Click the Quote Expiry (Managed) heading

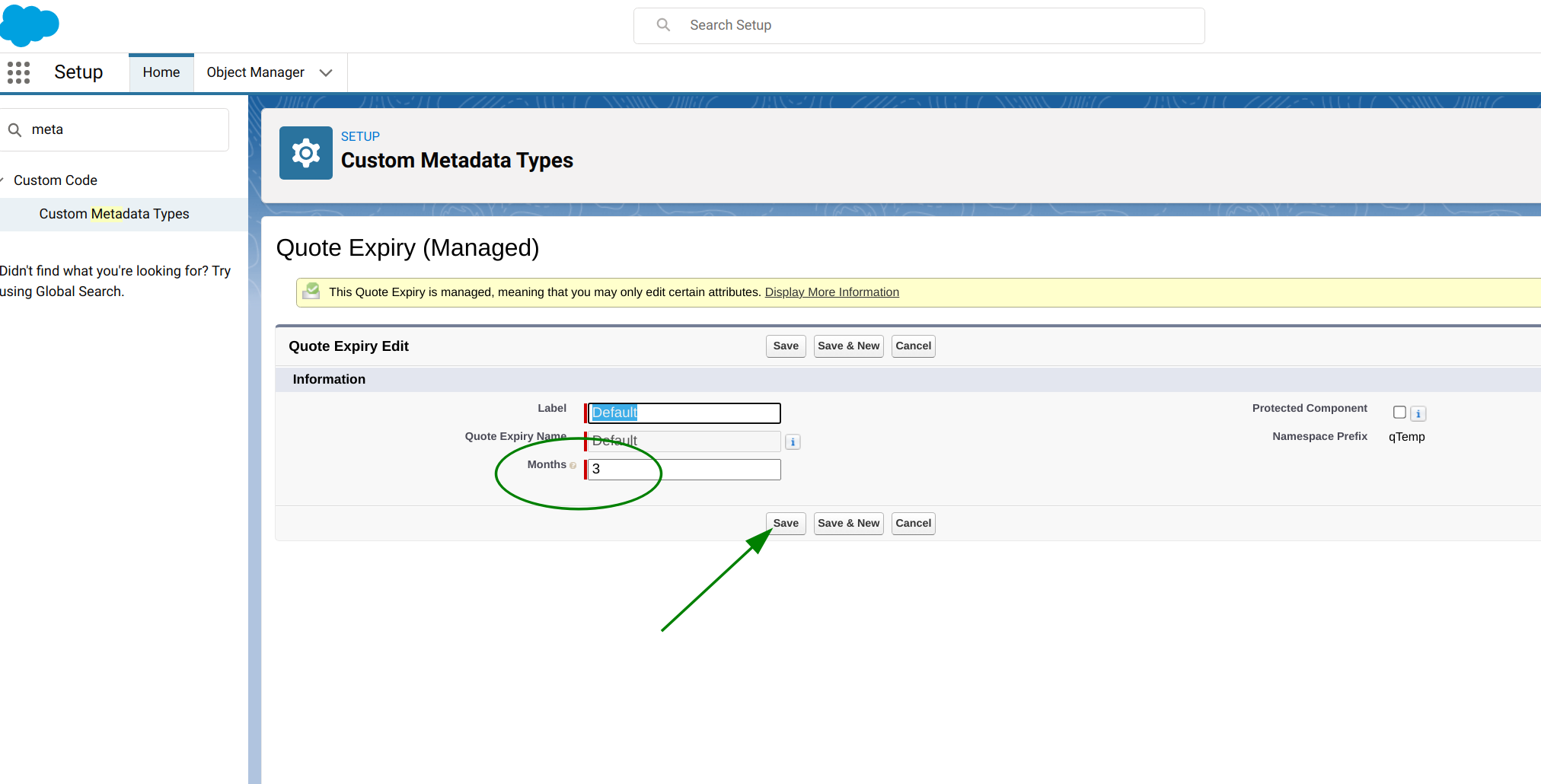[407, 248]
